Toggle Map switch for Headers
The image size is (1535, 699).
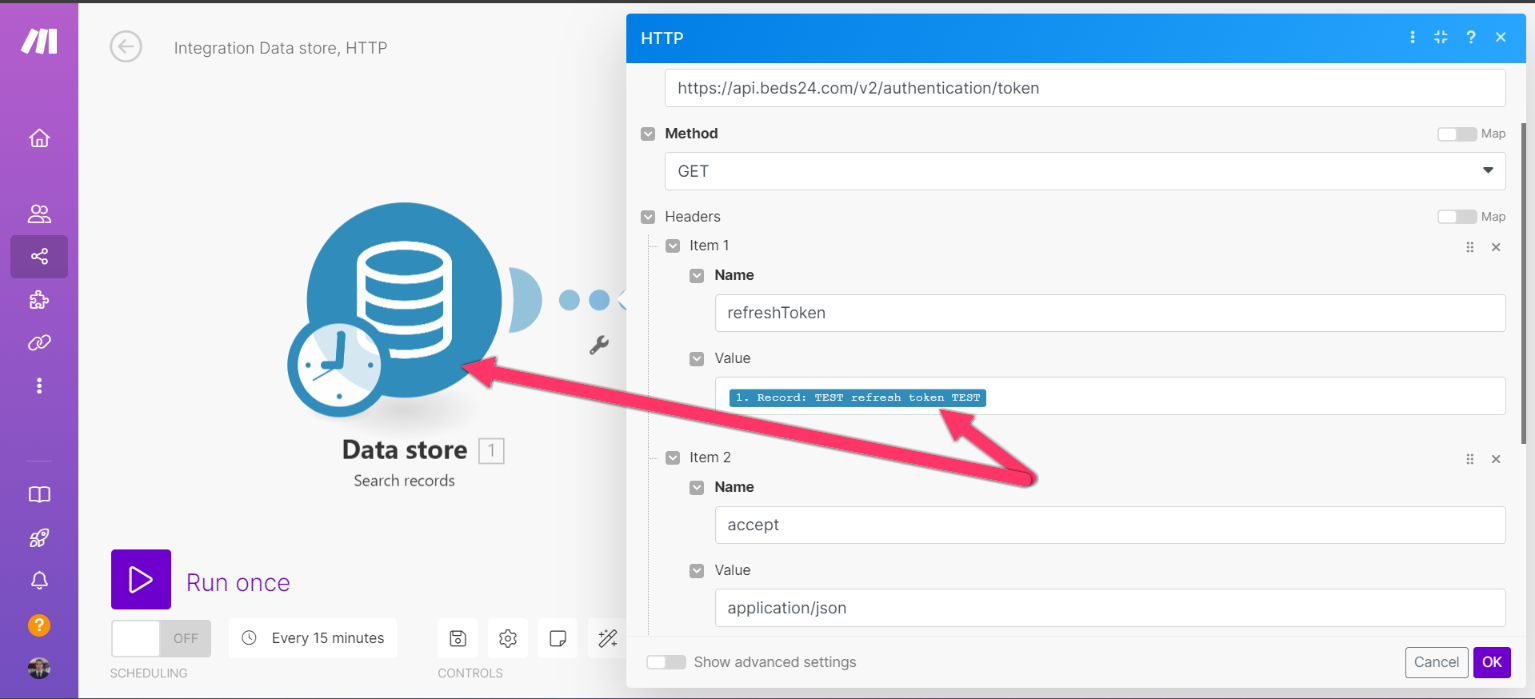(1456, 217)
